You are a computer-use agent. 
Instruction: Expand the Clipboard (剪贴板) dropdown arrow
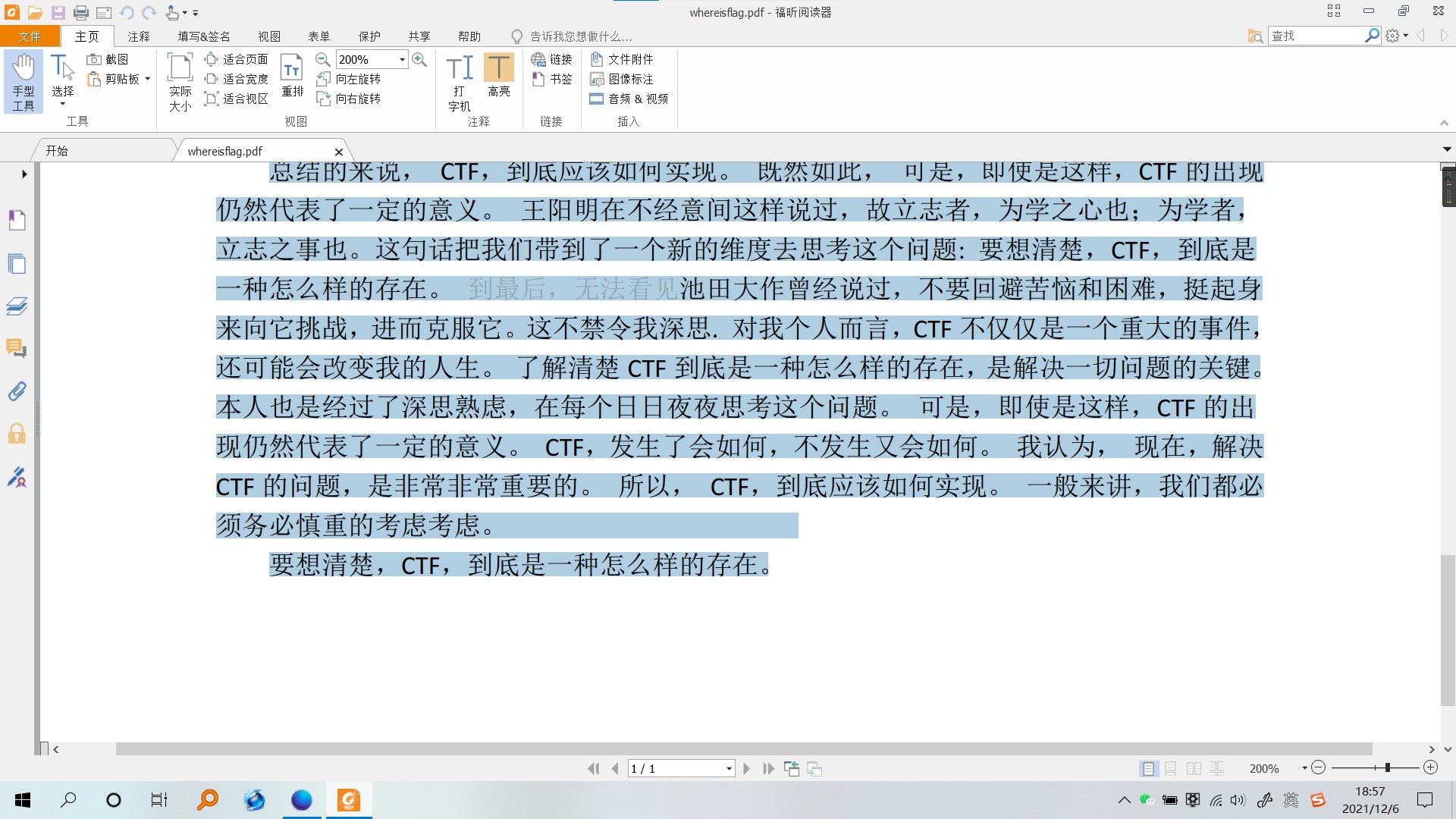click(148, 79)
